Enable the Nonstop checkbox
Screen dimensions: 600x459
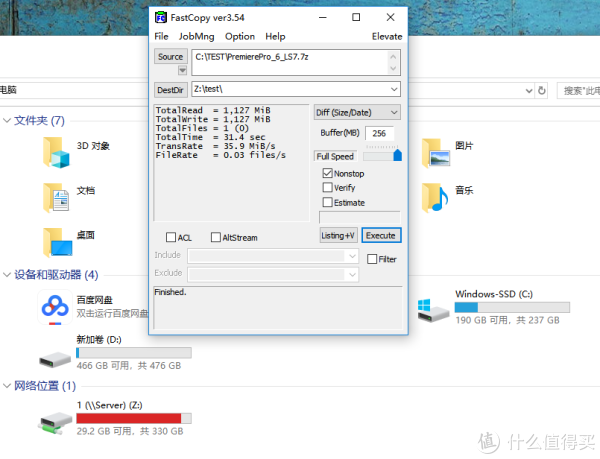[x=327, y=173]
